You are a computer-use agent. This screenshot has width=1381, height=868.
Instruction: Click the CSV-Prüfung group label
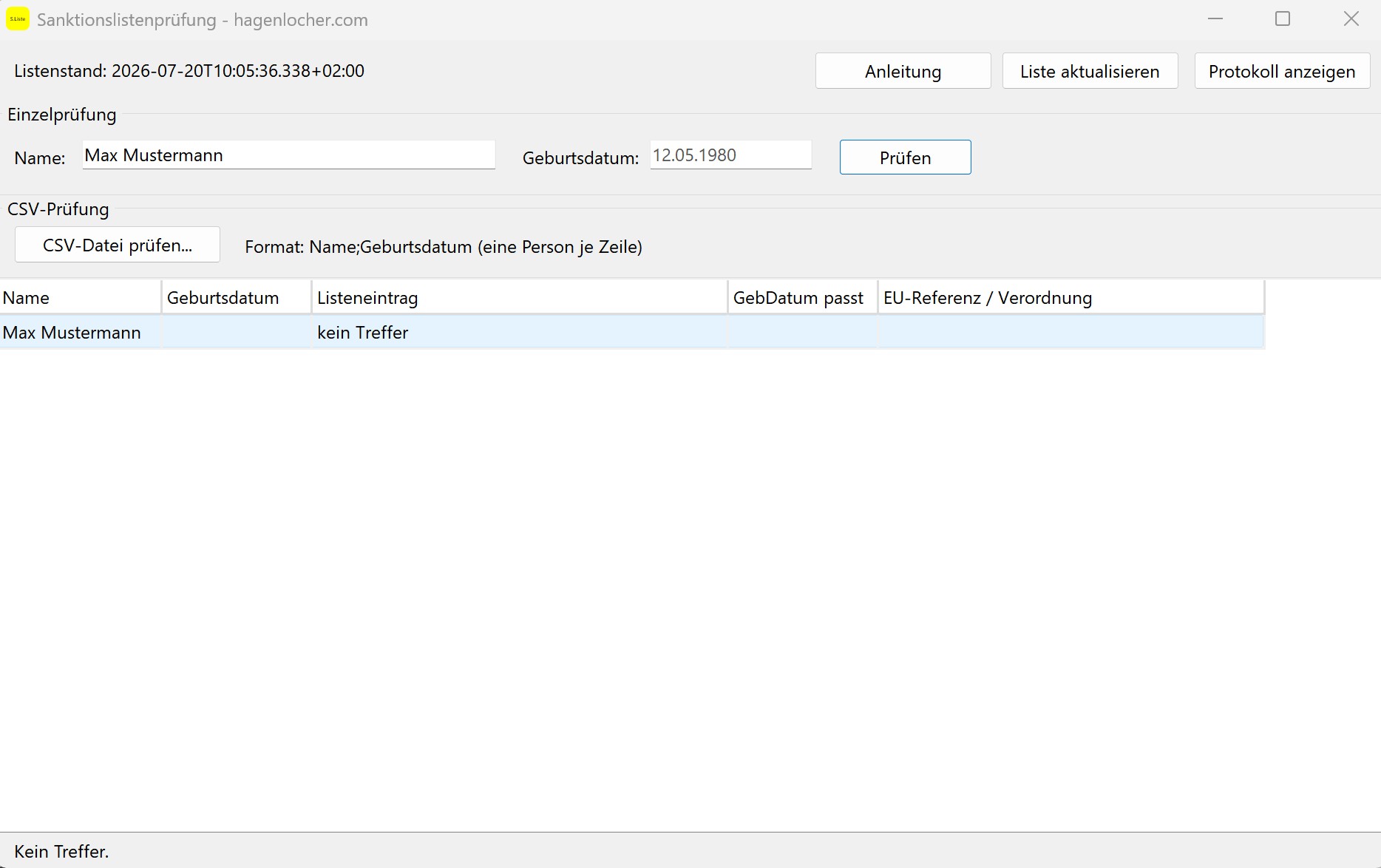tap(58, 209)
